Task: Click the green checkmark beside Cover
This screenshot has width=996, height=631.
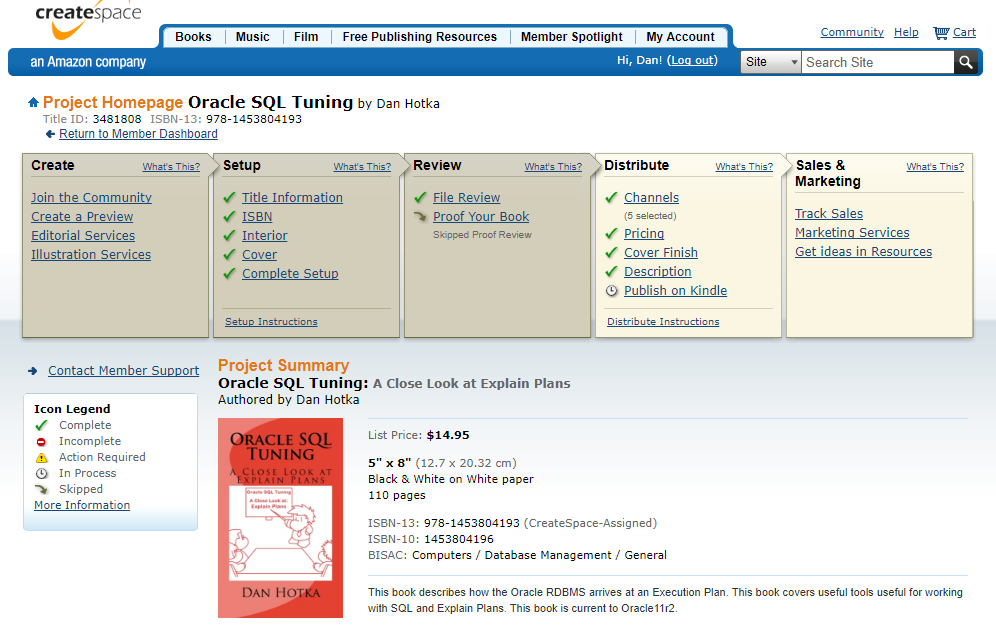Action: pos(229,255)
